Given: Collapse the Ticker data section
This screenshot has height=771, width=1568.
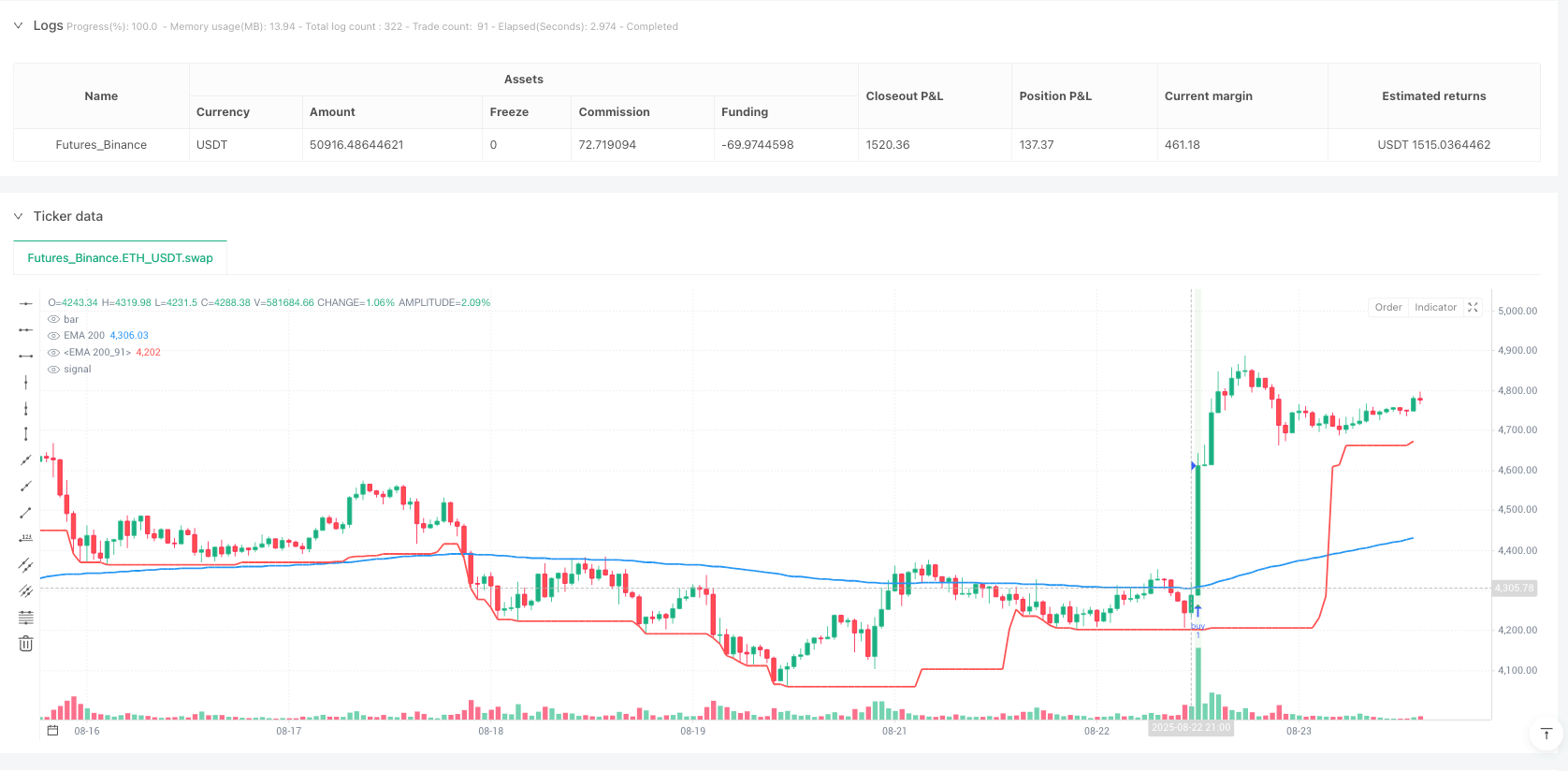Looking at the screenshot, I should pyautogui.click(x=18, y=216).
